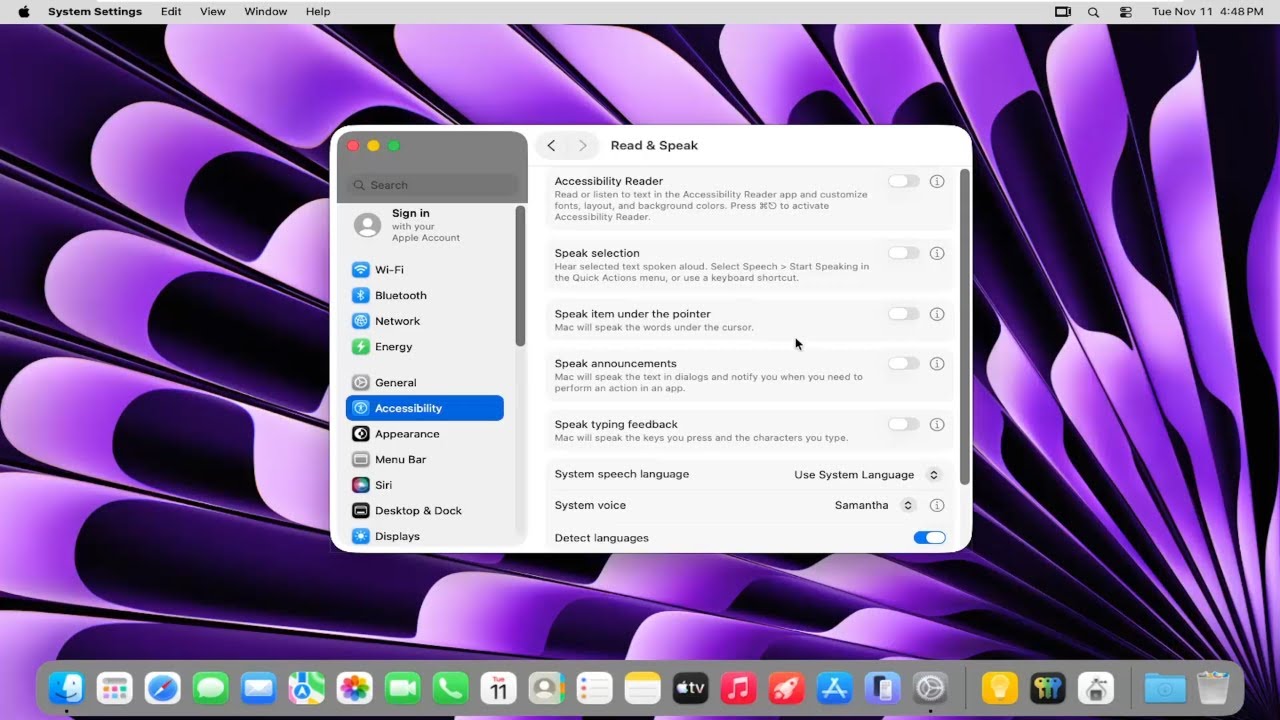Viewport: 1280px width, 720px height.
Task: Enable Speak typing feedback
Action: pos(904,425)
